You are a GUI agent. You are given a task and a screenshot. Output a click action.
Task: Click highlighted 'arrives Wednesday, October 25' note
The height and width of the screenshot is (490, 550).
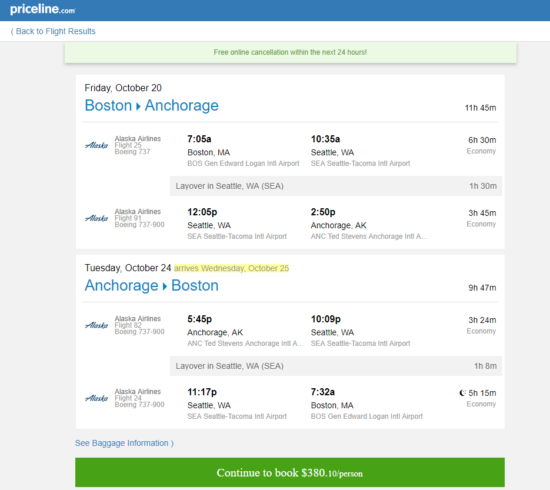coord(232,268)
